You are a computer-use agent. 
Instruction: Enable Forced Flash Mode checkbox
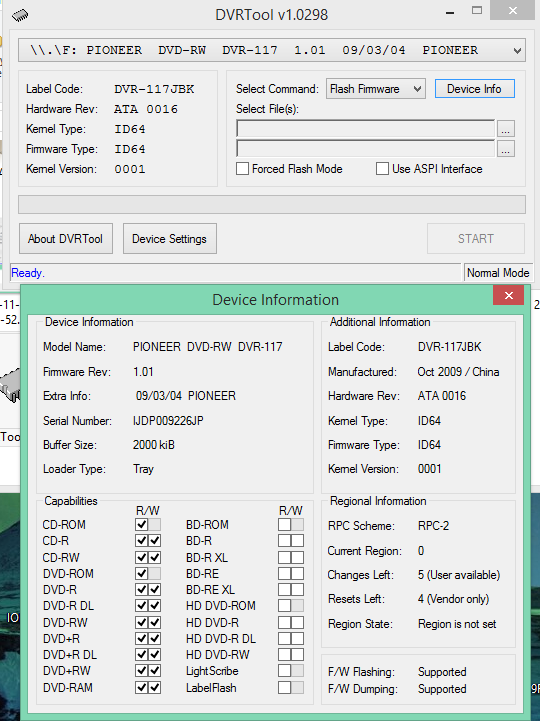242,169
